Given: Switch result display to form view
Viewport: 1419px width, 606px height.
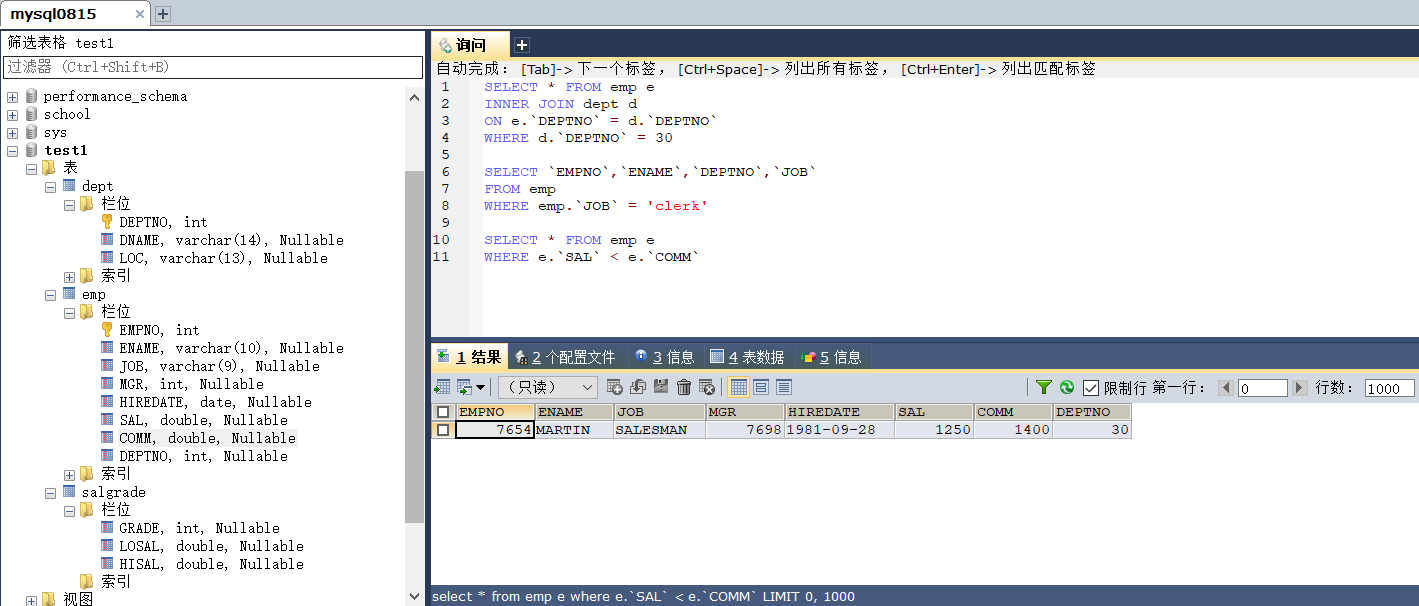Looking at the screenshot, I should click(x=761, y=387).
